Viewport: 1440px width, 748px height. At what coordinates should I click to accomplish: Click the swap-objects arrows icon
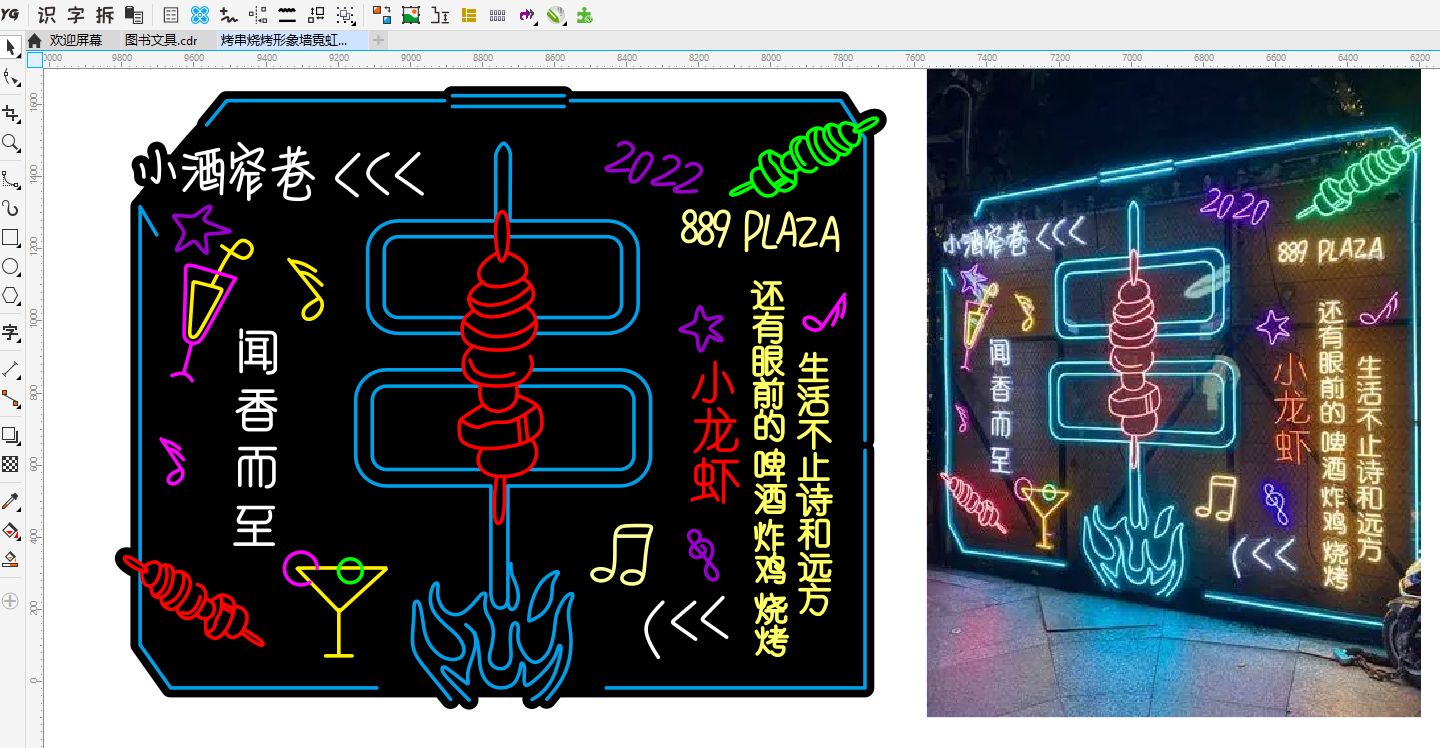coord(316,15)
